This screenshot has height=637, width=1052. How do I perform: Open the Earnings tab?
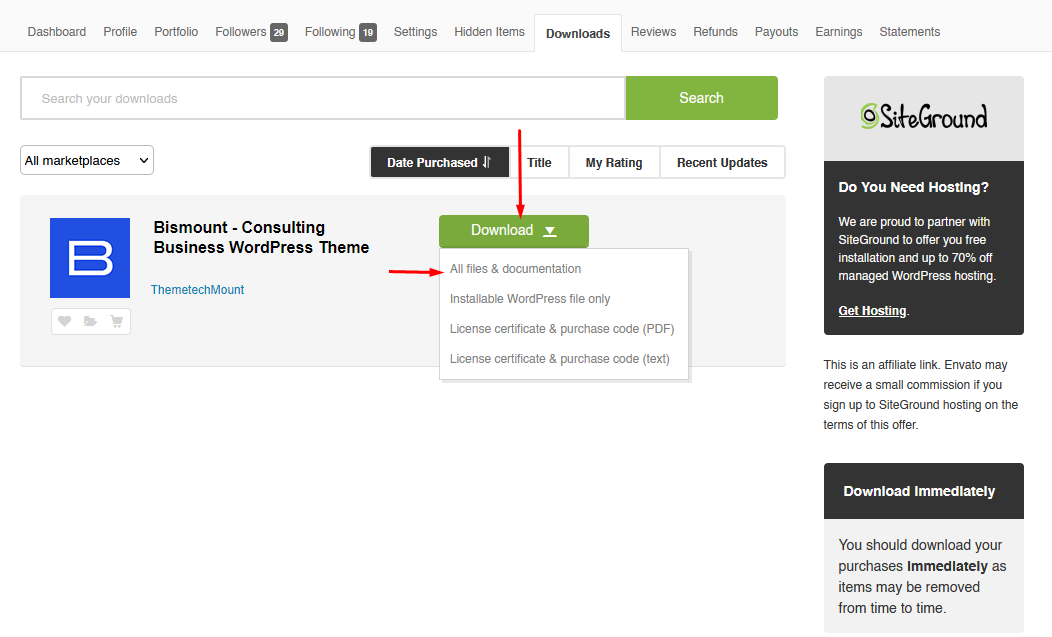(839, 32)
